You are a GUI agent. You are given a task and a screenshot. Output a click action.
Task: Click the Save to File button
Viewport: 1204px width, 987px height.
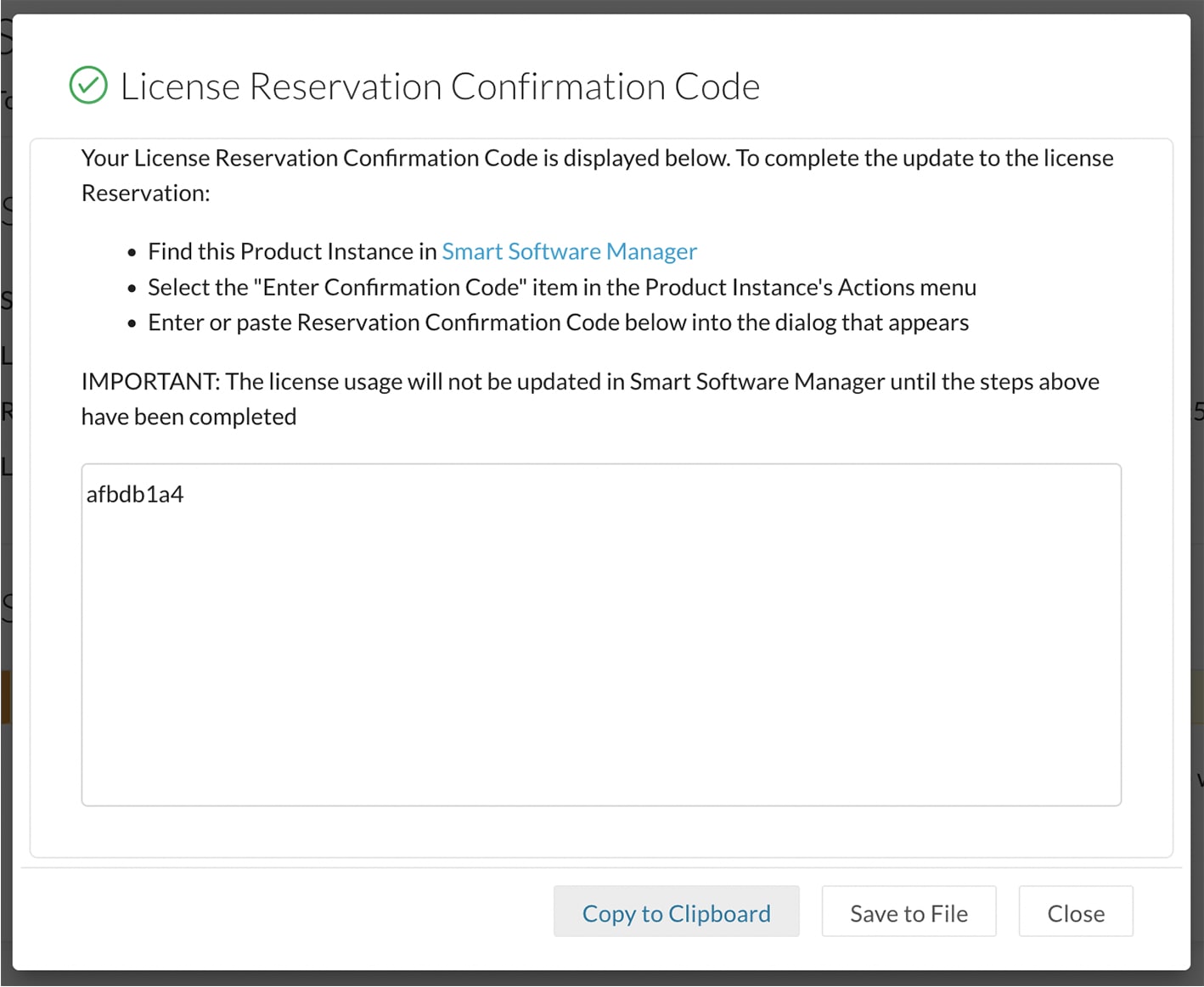[909, 912]
